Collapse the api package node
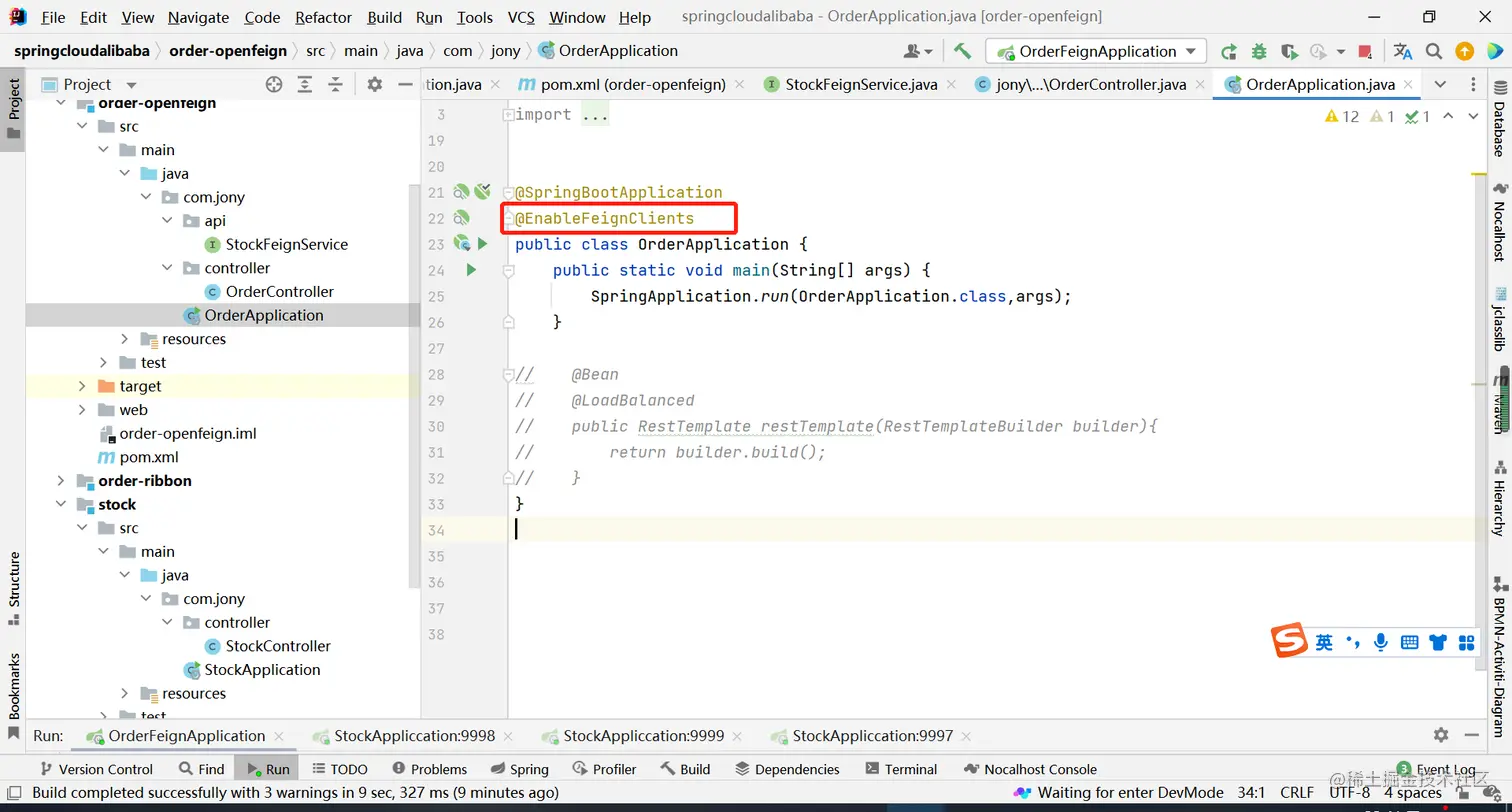The height and width of the screenshot is (812, 1512). point(167,221)
